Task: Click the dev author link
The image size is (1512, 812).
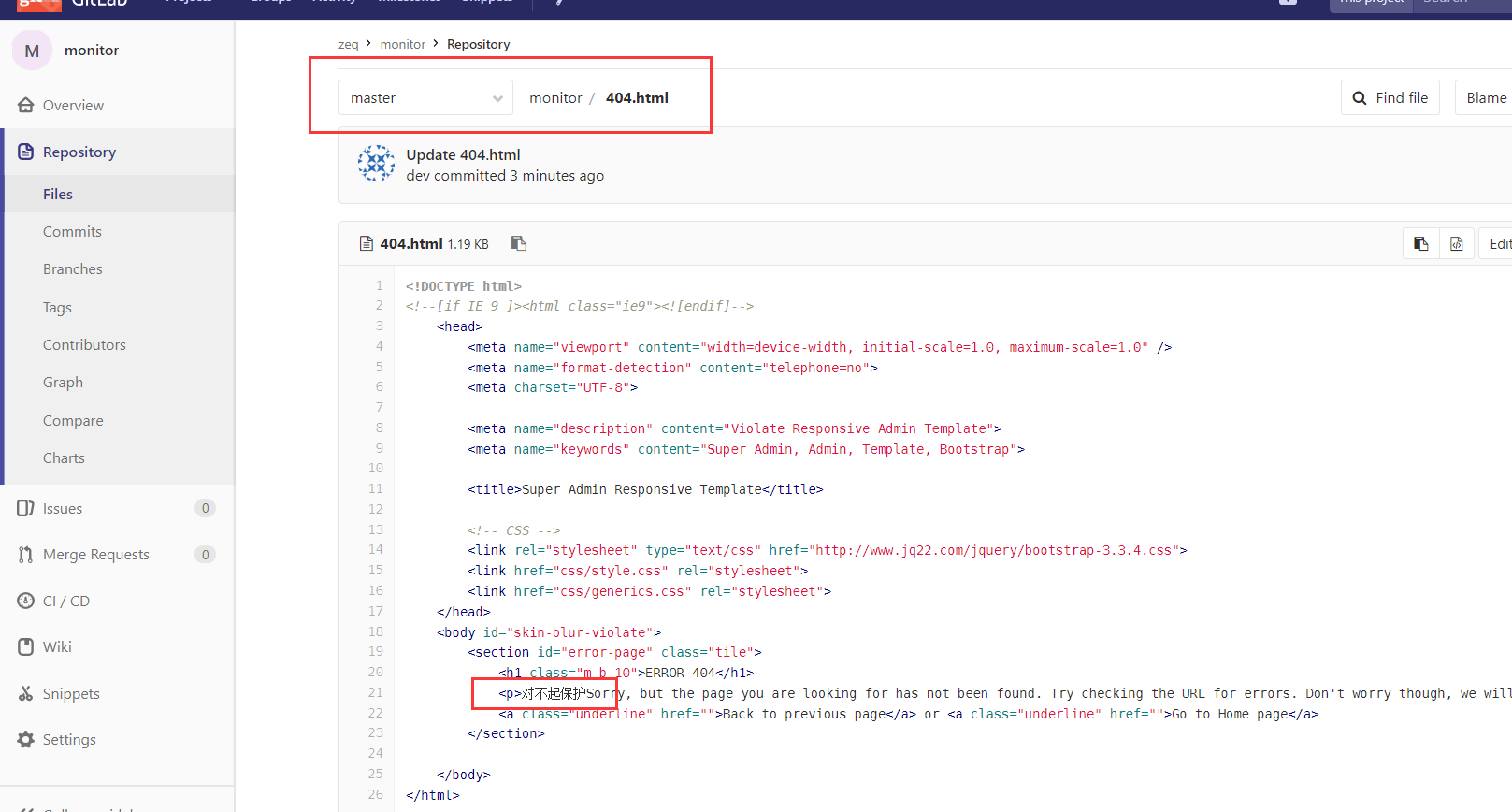Action: (418, 175)
